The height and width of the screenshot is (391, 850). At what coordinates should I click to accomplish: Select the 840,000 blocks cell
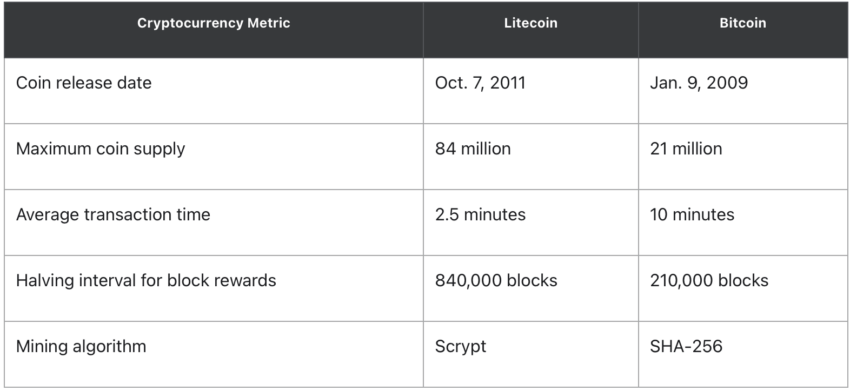[496, 280]
